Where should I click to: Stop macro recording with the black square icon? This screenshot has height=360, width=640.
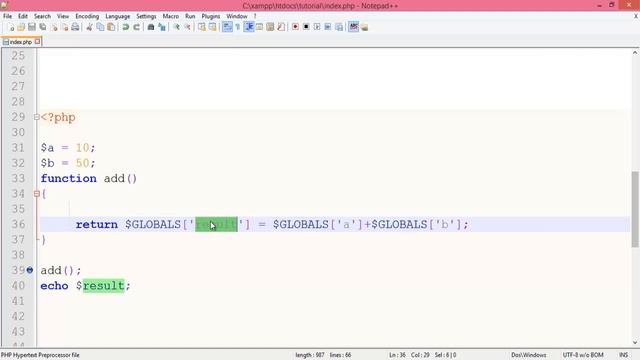coord(306,27)
